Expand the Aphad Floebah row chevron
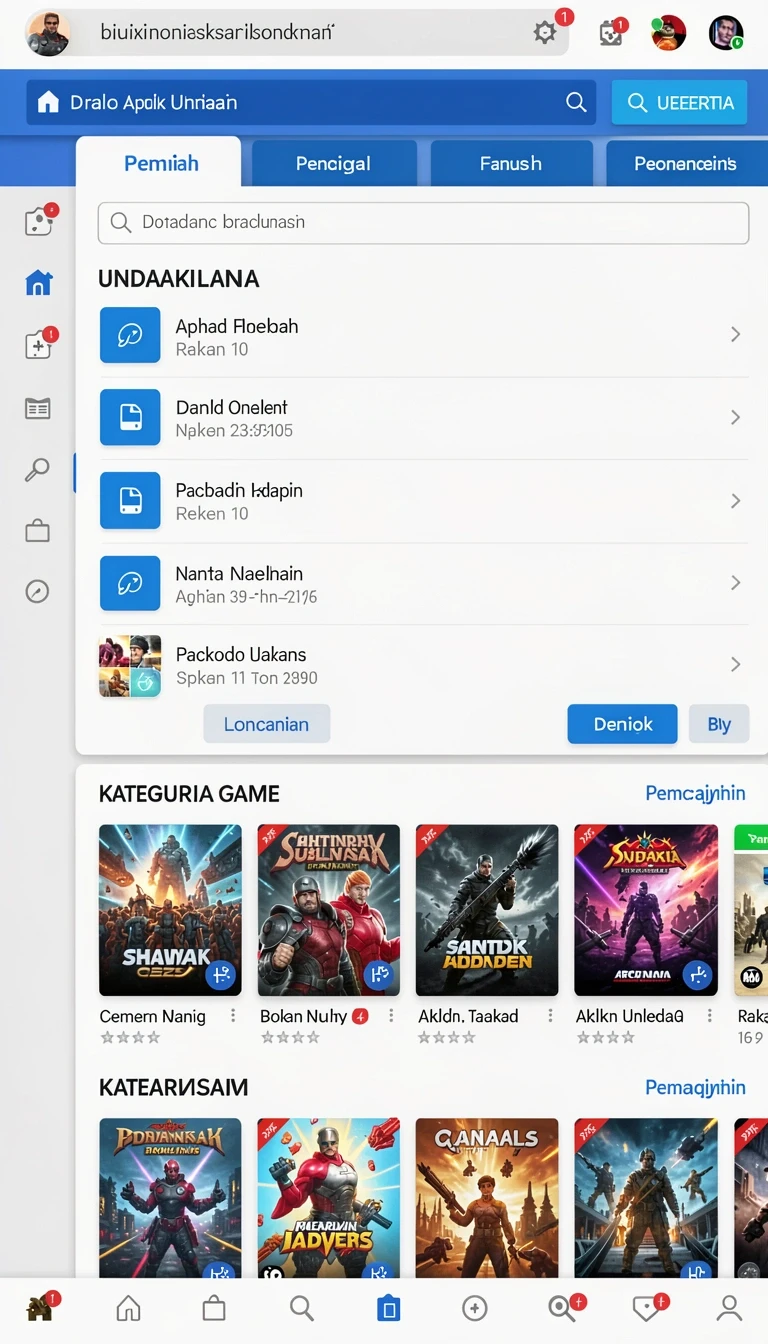Screen dimensions: 768x1344 coord(735,335)
